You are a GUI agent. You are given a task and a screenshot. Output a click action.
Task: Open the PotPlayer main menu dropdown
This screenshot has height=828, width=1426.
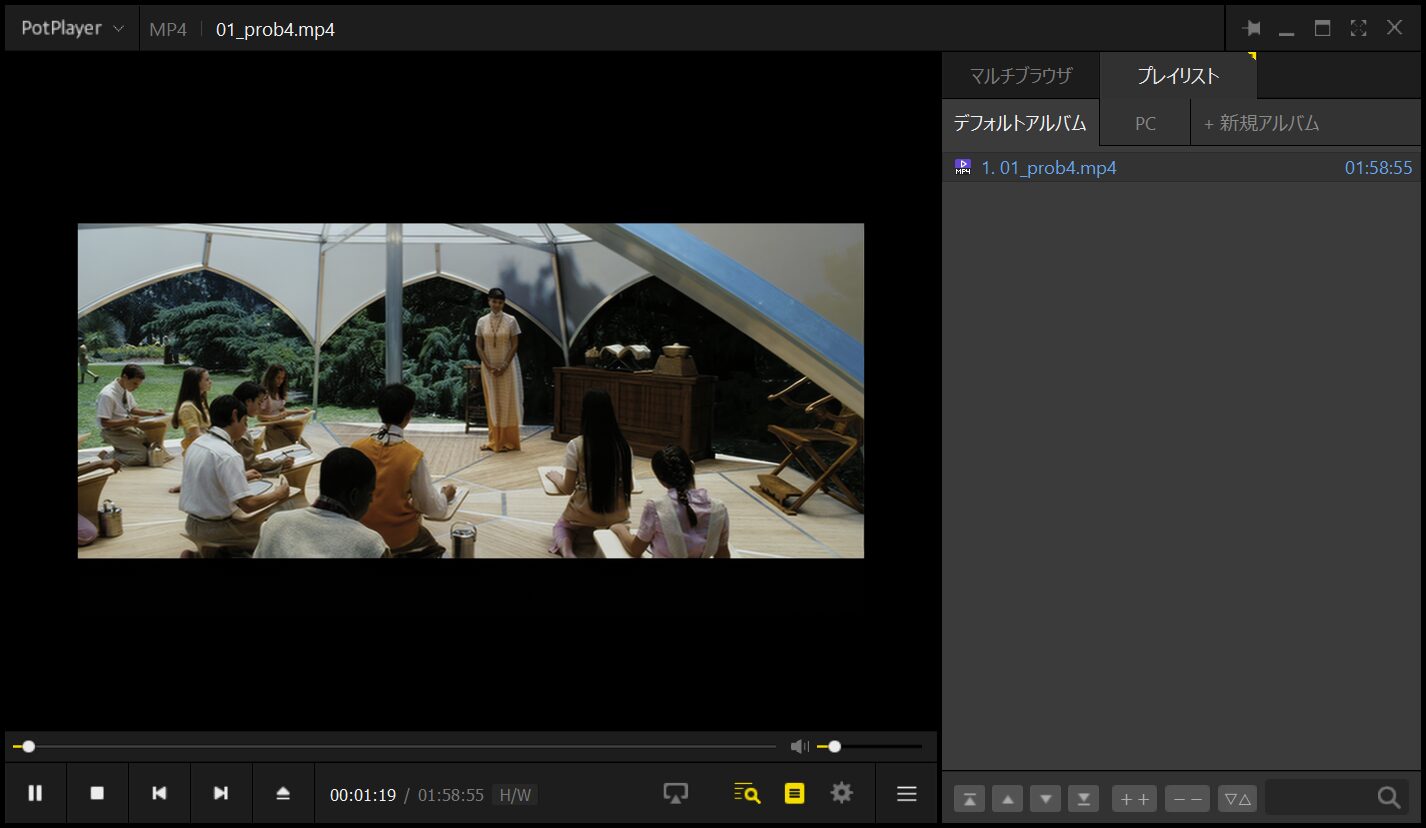coord(72,28)
